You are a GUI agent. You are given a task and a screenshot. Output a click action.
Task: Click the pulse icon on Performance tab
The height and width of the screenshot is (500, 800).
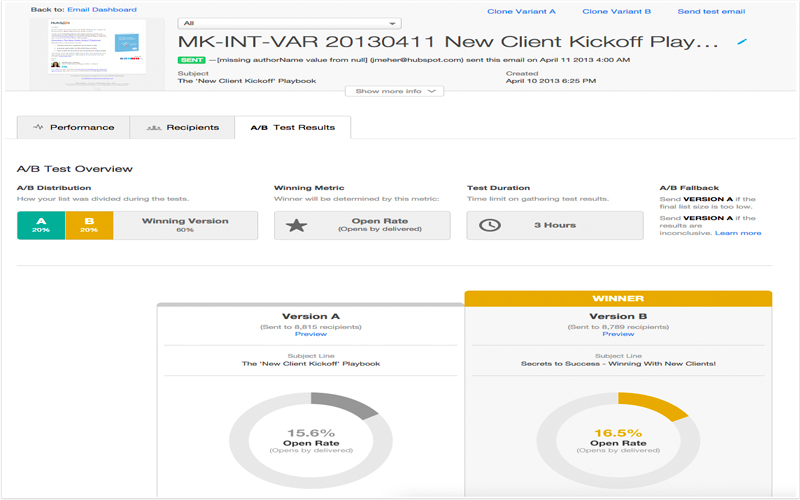(x=38, y=128)
